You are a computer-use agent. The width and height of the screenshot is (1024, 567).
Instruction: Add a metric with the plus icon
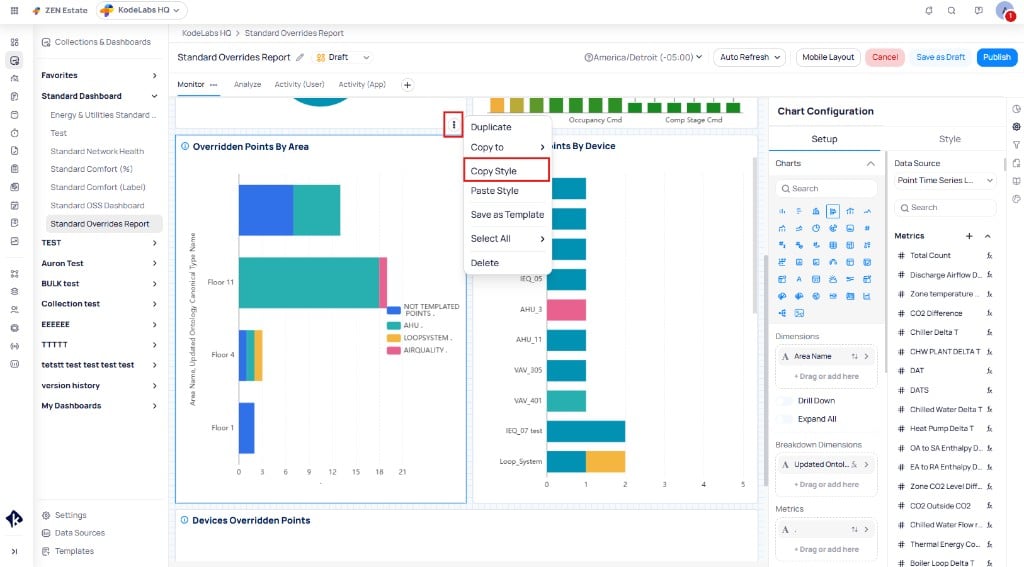969,236
